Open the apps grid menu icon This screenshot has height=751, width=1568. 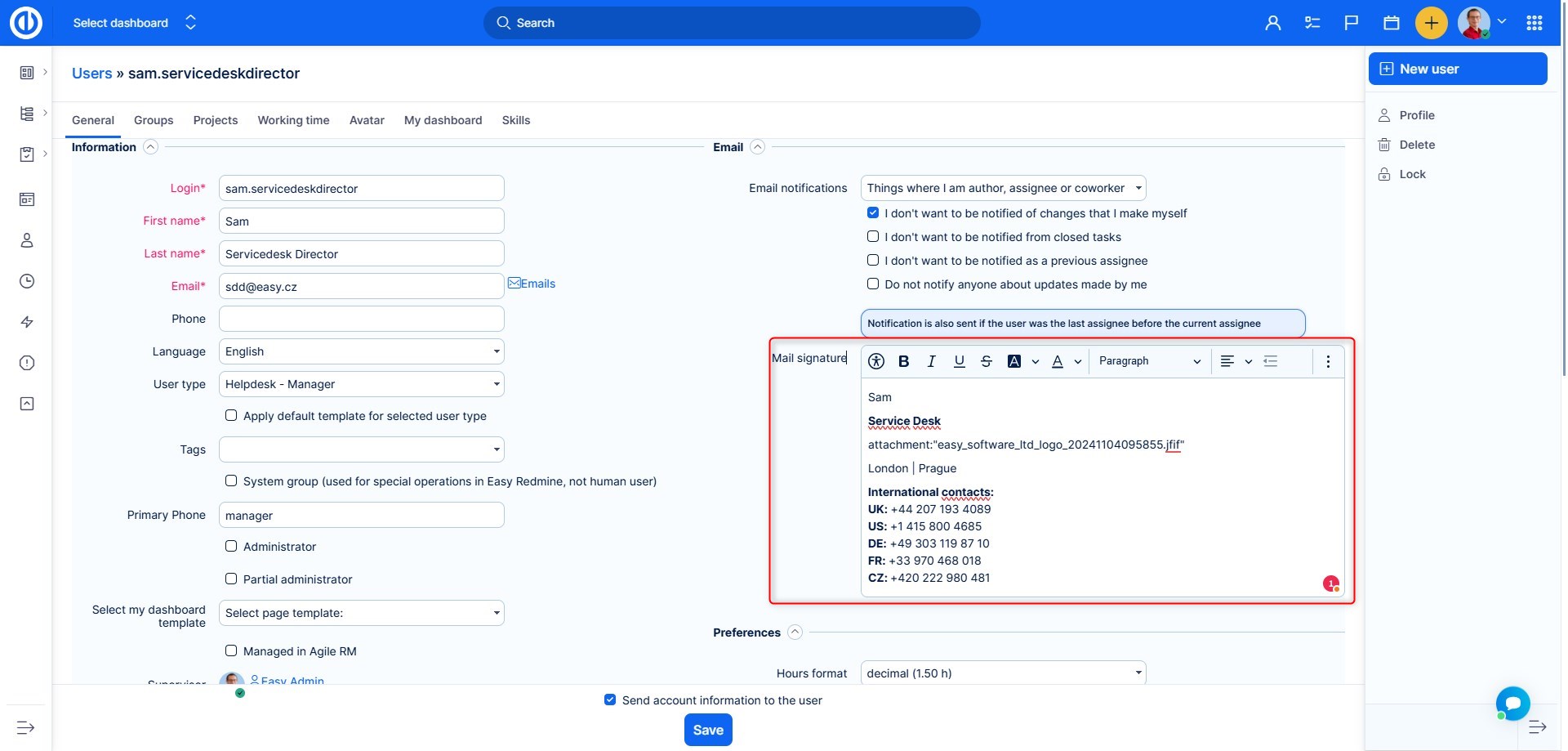1534,23
